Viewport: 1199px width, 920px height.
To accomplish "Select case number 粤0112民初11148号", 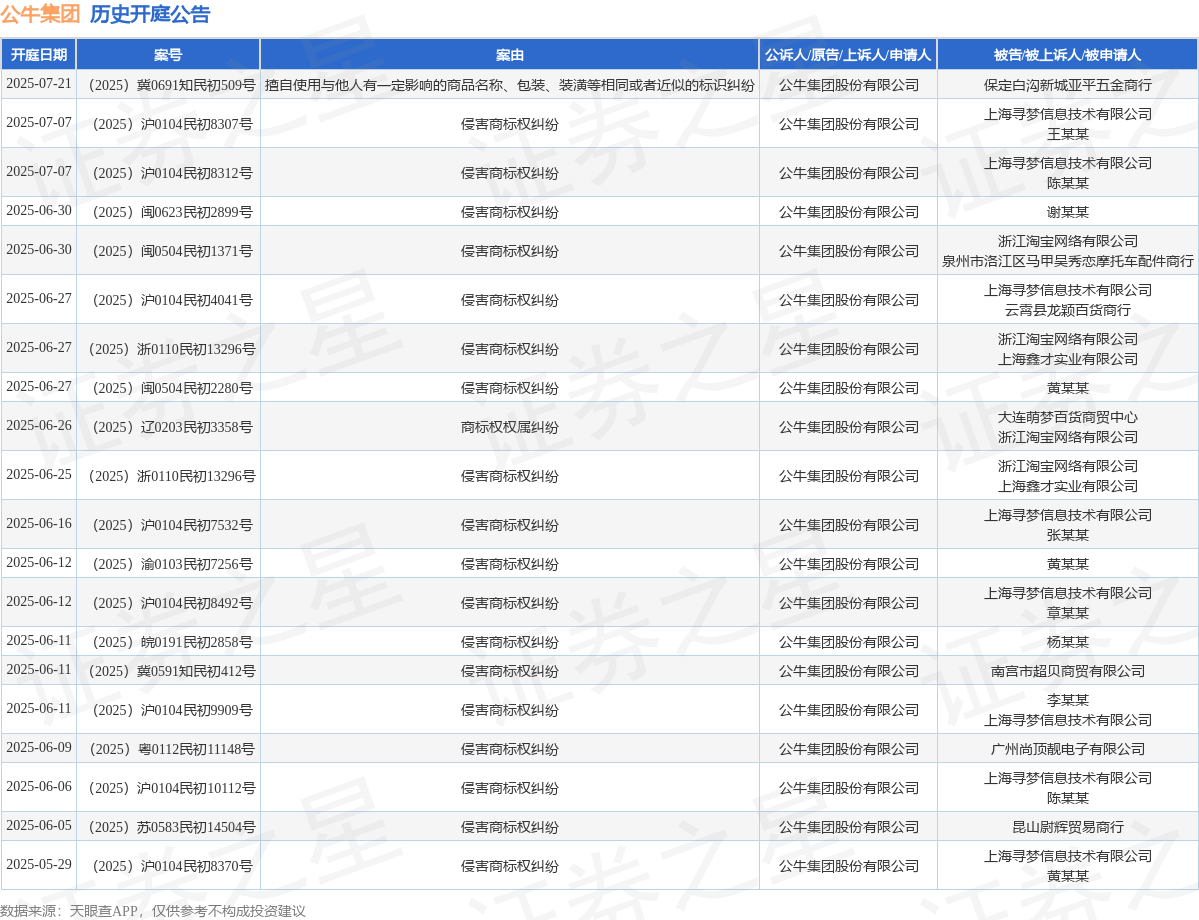I will (168, 749).
